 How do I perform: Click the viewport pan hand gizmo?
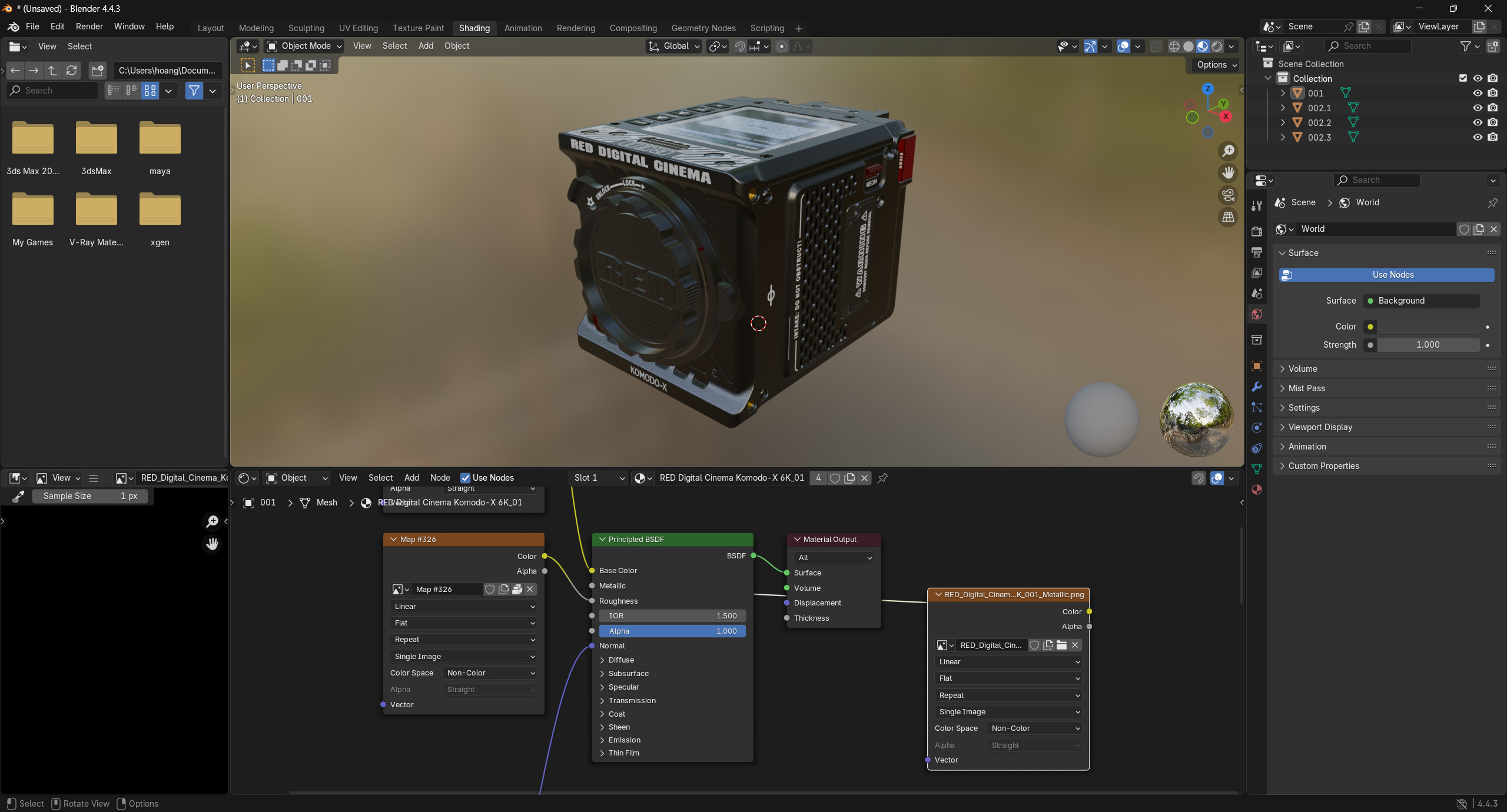[1228, 173]
